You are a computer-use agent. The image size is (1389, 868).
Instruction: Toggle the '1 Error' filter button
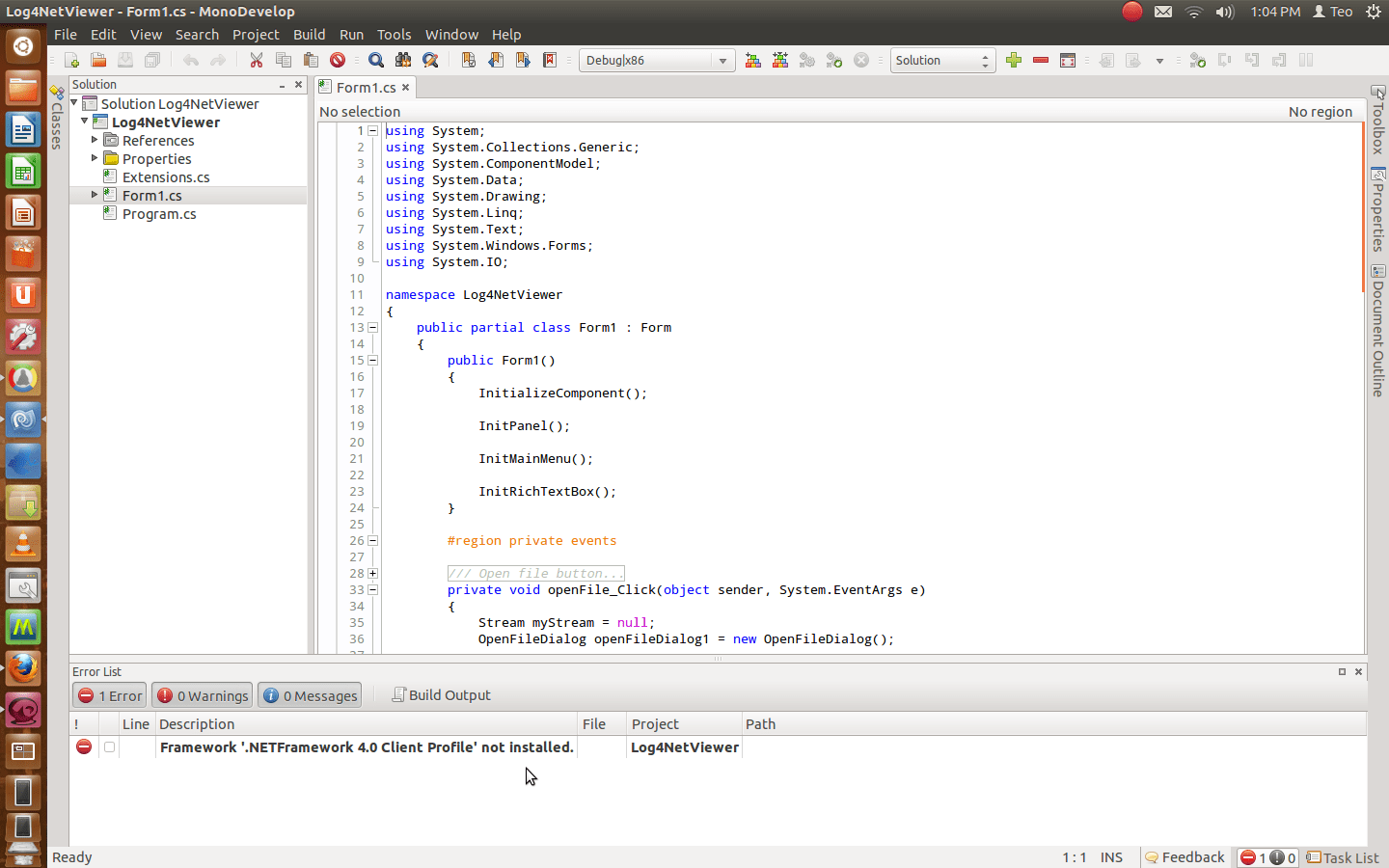(110, 695)
